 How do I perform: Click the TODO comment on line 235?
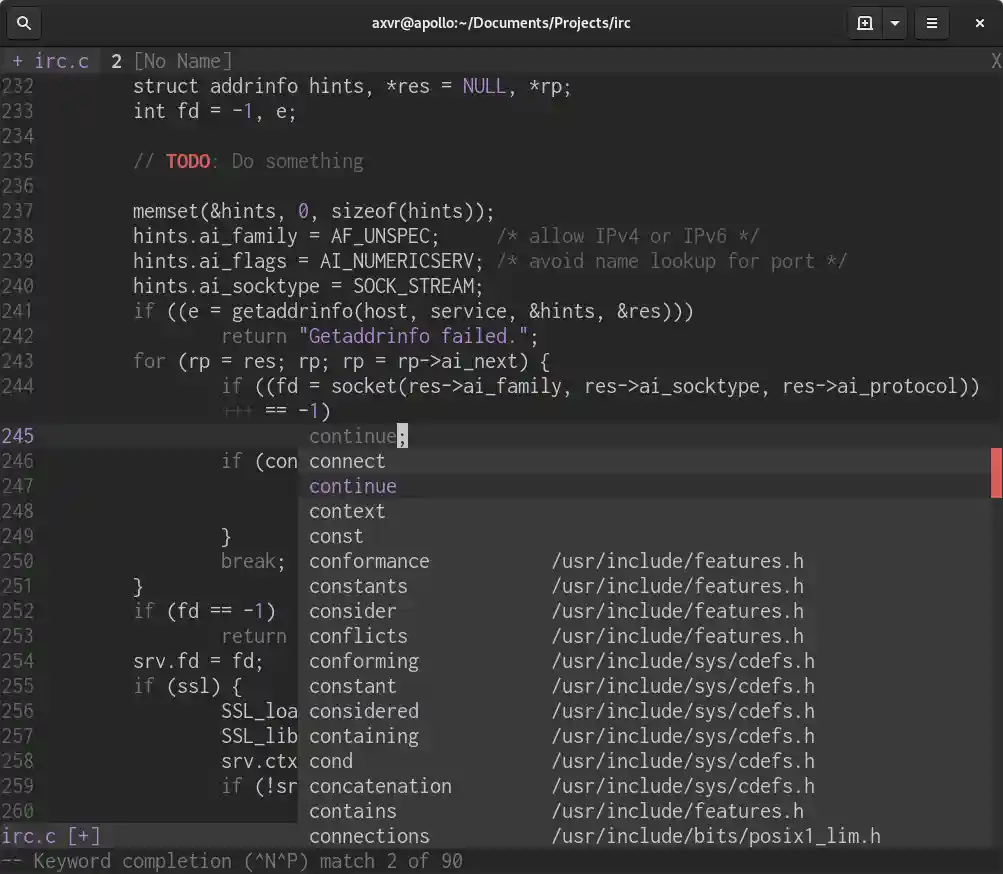pyautogui.click(x=188, y=161)
